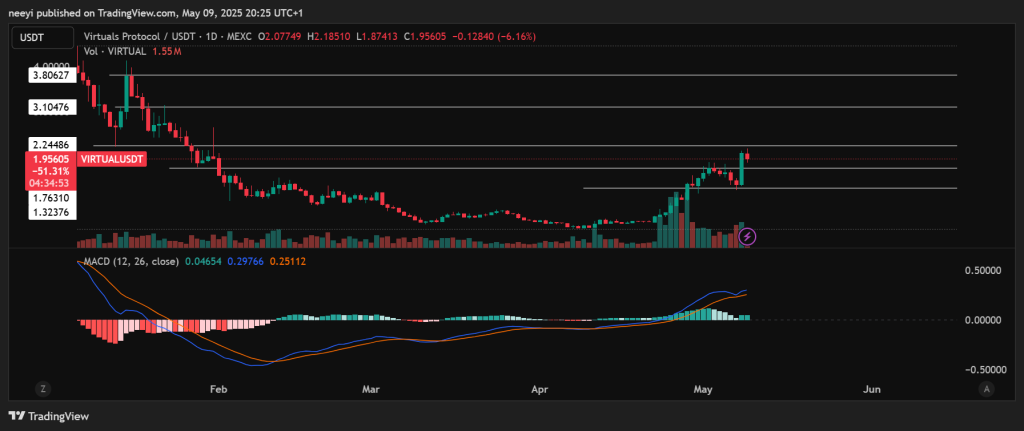Viewport: 1024px width, 431px height.
Task: Click the Jun label on time axis
Action: (872, 388)
